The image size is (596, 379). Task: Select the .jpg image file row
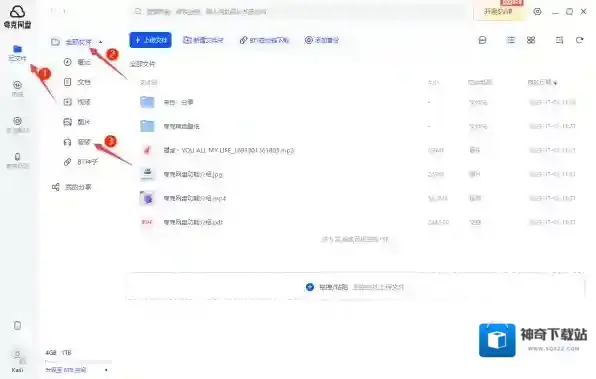pos(357,174)
